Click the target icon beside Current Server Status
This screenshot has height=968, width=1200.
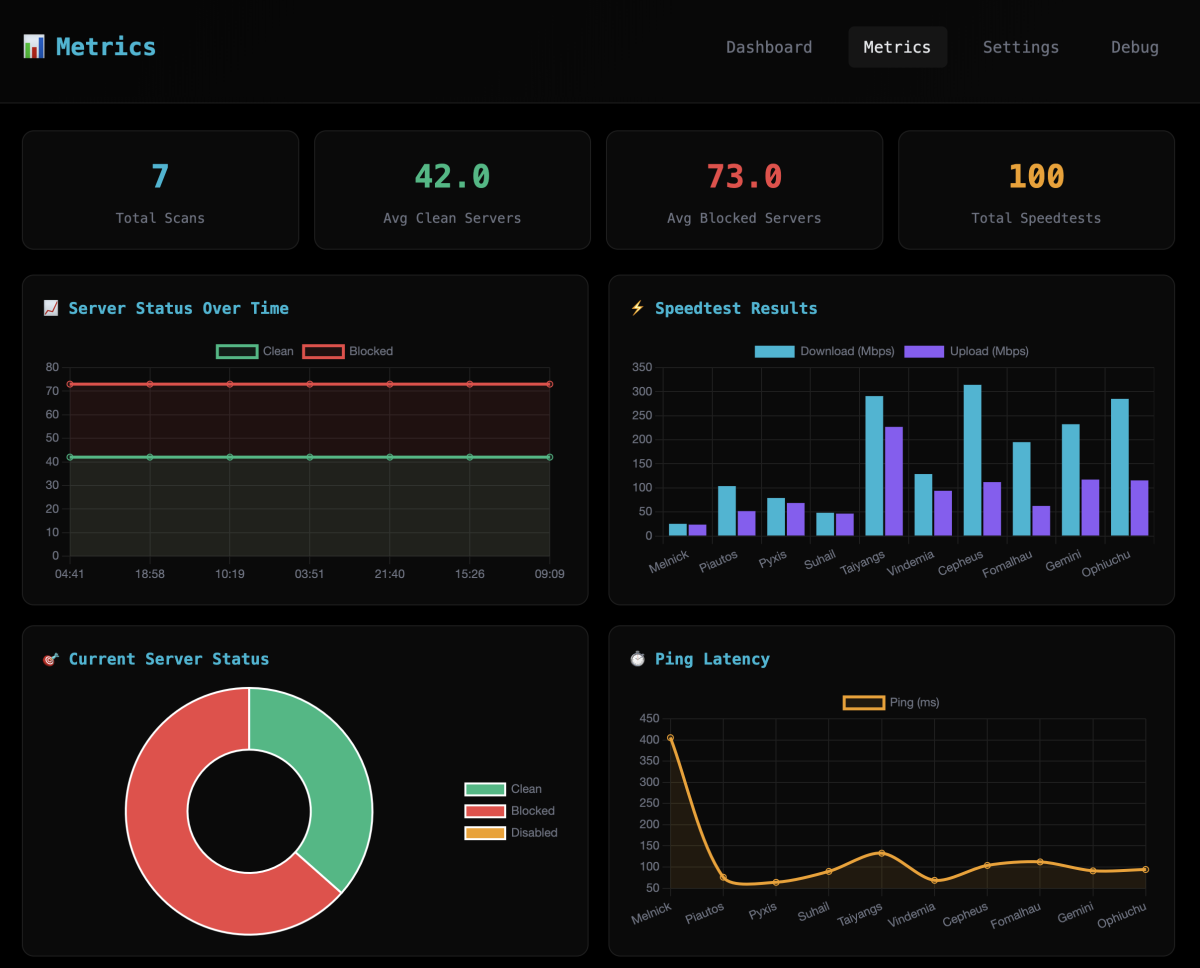(51, 660)
